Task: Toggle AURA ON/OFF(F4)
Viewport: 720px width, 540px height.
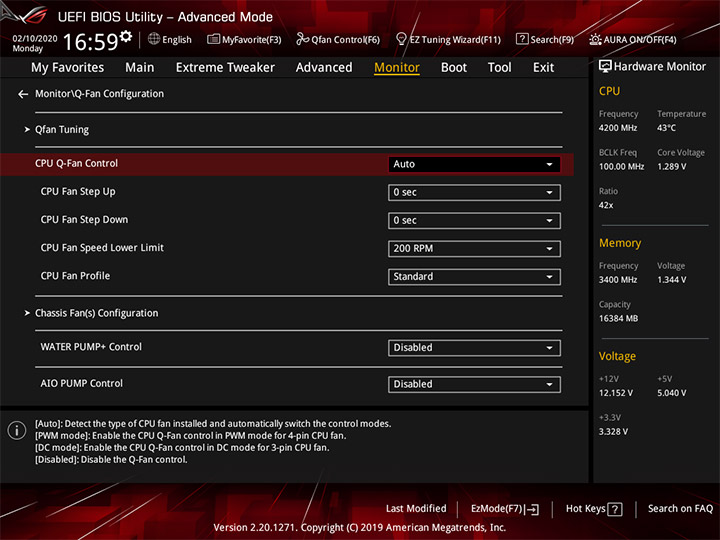Action: 640,40
